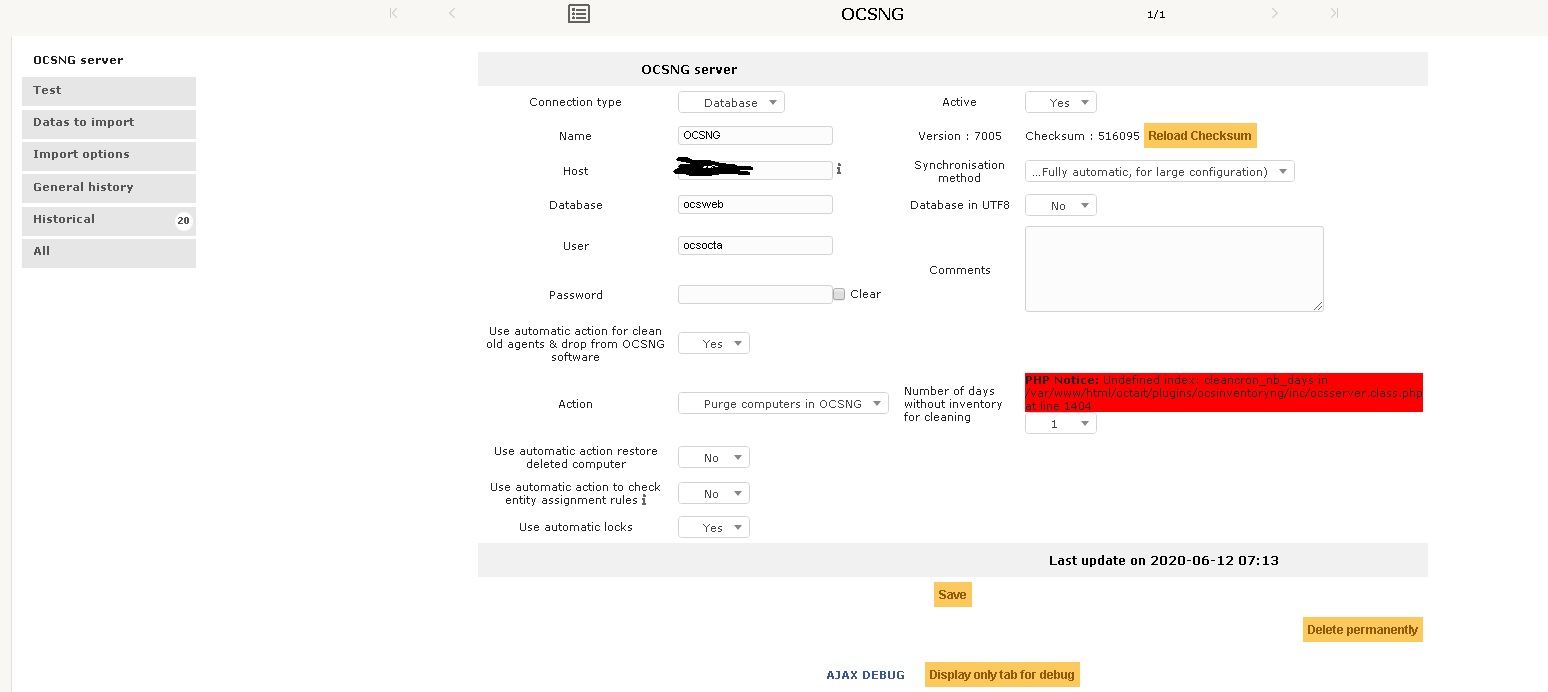
Task: Click the Comments text area
Action: (x=1174, y=268)
